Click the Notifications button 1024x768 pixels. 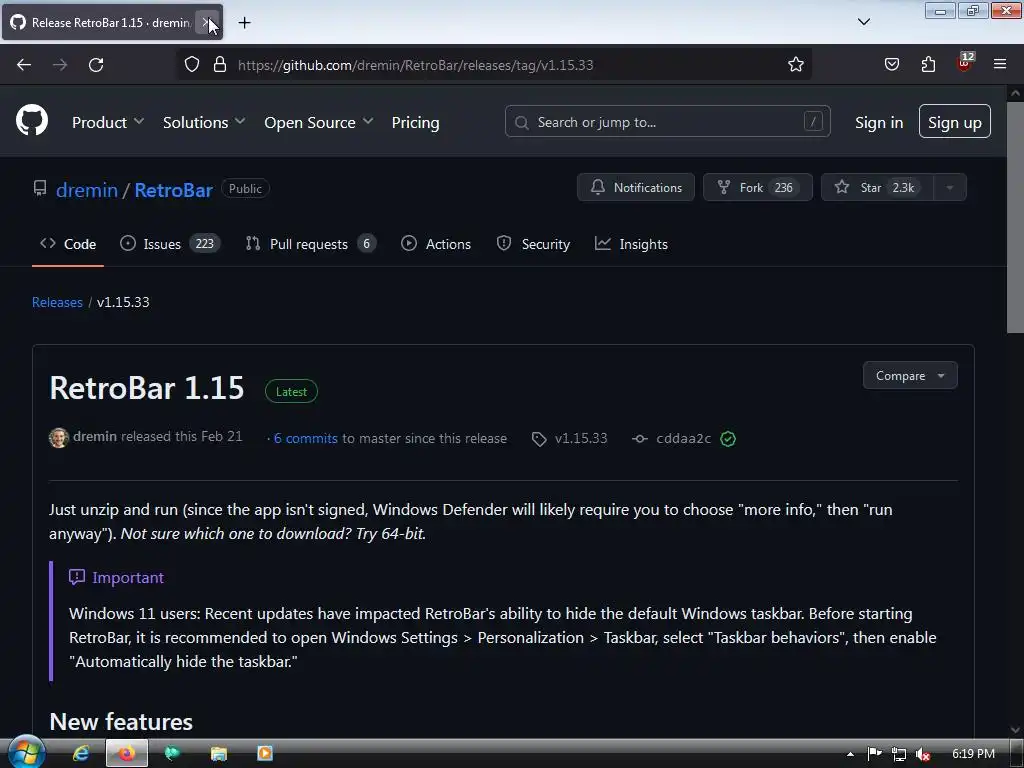636,187
